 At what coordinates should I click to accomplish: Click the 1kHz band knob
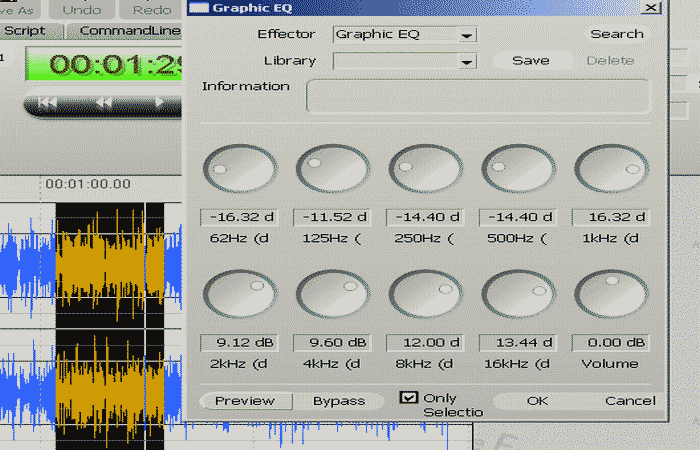pyautogui.click(x=611, y=167)
